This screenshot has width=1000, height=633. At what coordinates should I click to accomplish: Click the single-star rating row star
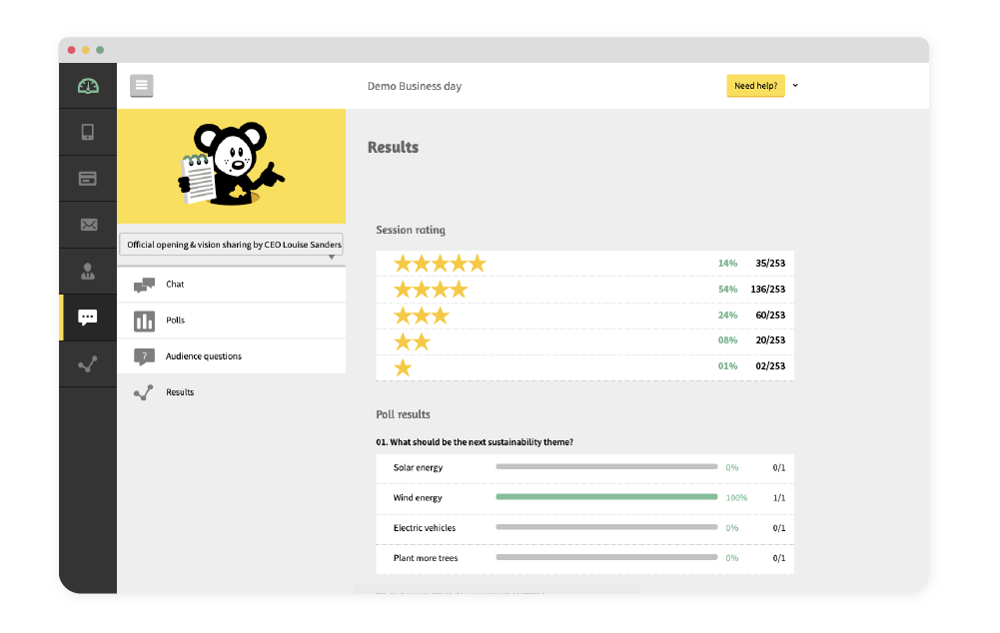pyautogui.click(x=403, y=368)
